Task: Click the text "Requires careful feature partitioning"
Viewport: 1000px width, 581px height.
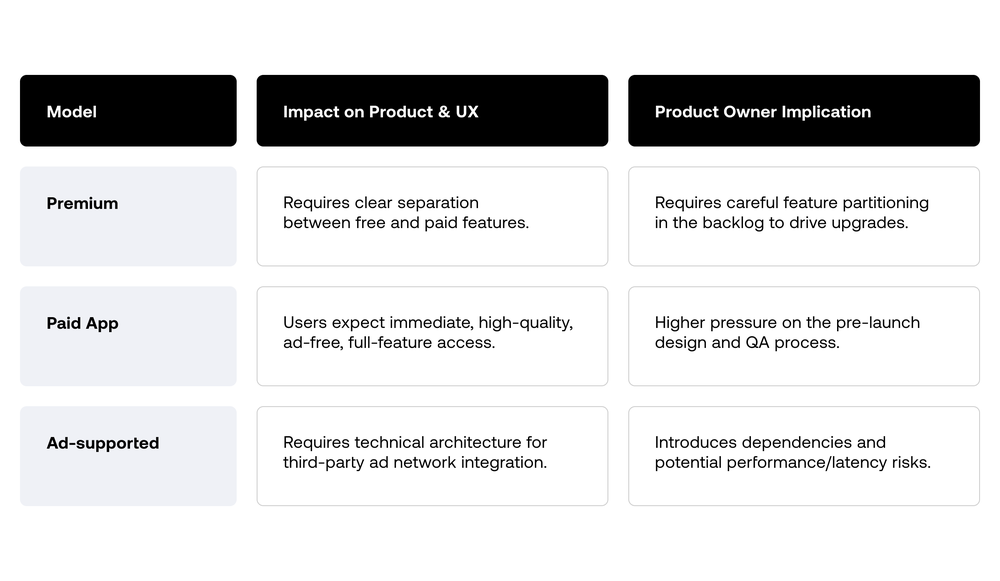Action: coord(792,203)
